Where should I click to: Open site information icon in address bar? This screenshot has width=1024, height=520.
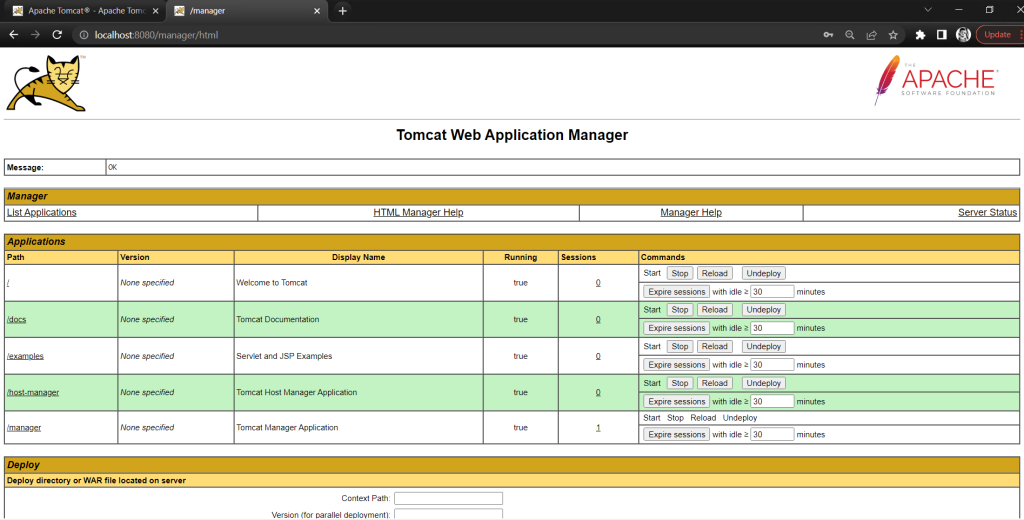[x=84, y=35]
